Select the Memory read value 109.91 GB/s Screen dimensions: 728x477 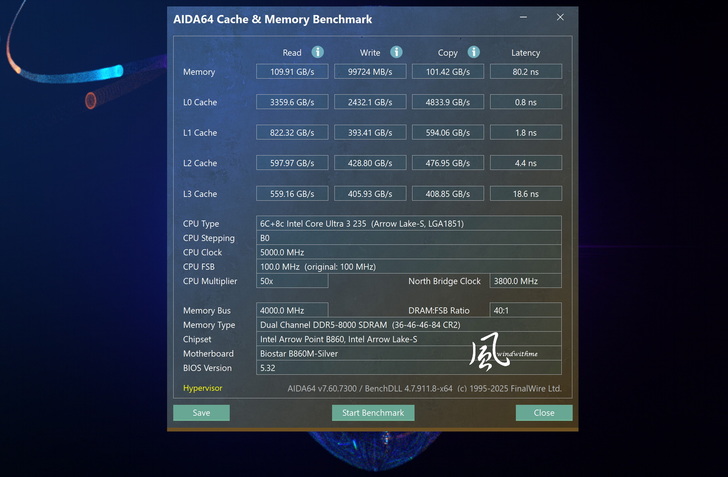coord(292,72)
